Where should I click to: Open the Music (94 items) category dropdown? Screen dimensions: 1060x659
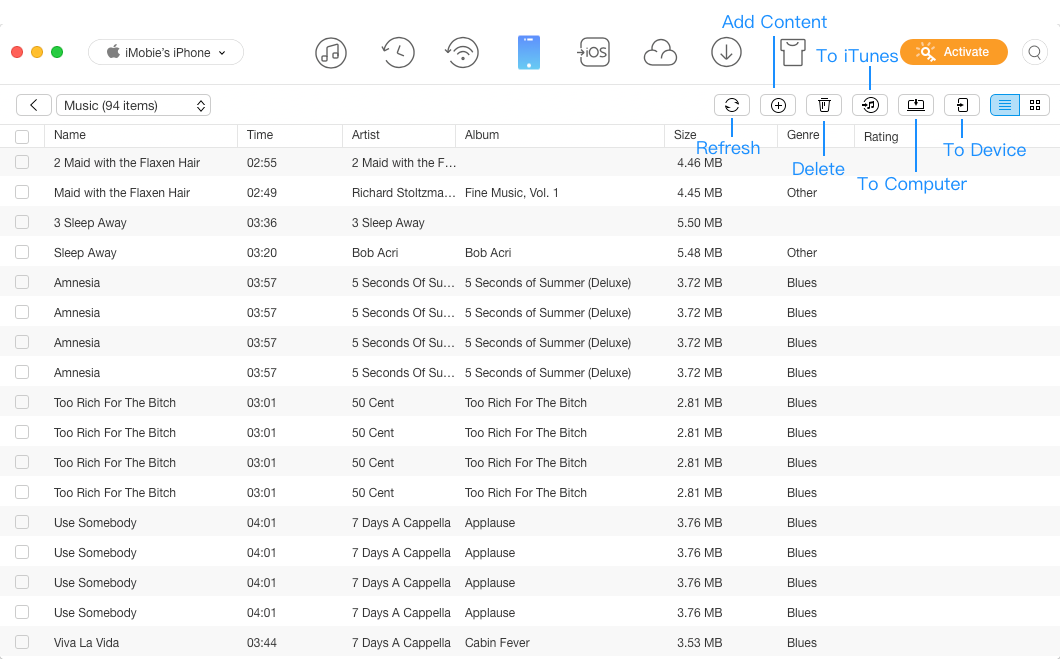[x=133, y=105]
